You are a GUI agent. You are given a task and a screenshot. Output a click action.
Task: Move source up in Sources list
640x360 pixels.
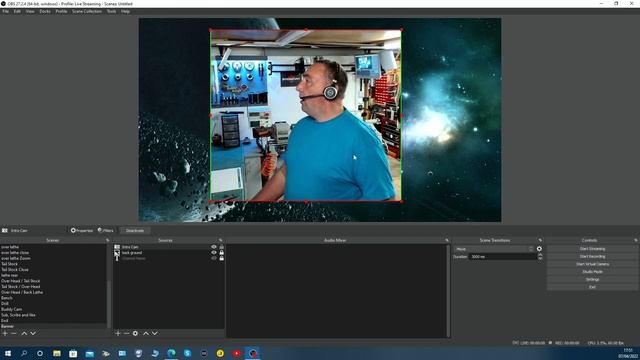[x=146, y=333]
